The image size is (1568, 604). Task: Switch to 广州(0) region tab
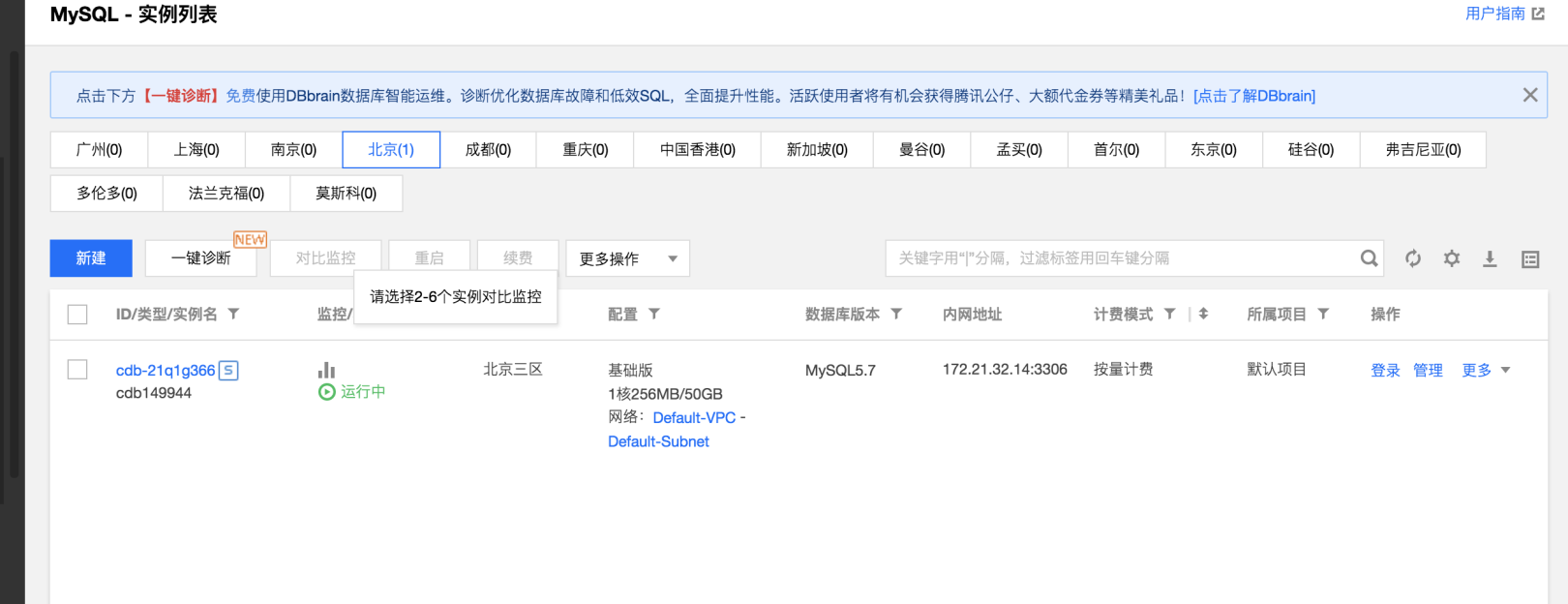(99, 150)
